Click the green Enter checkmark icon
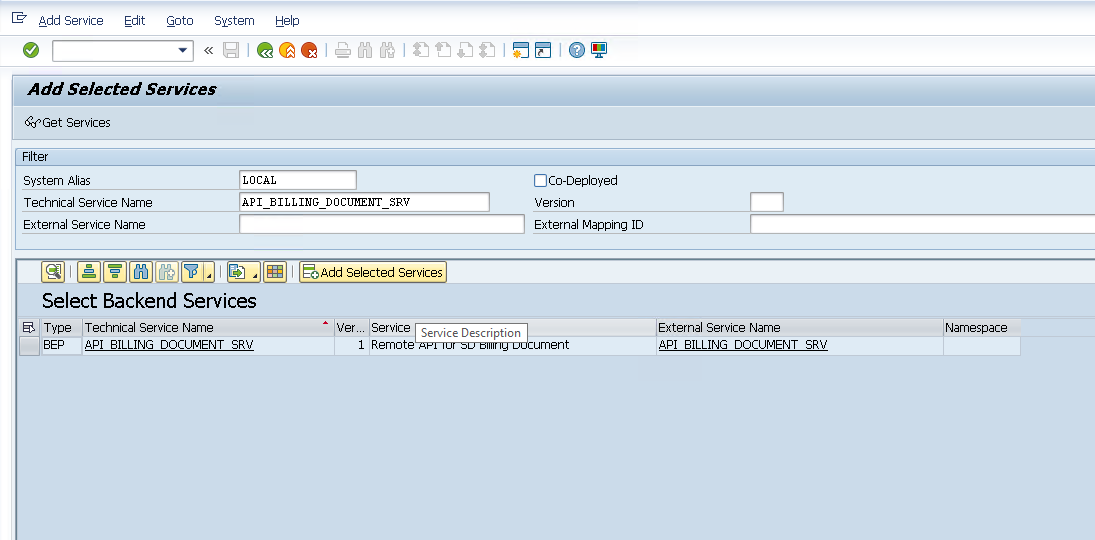1095x540 pixels. click(x=31, y=50)
